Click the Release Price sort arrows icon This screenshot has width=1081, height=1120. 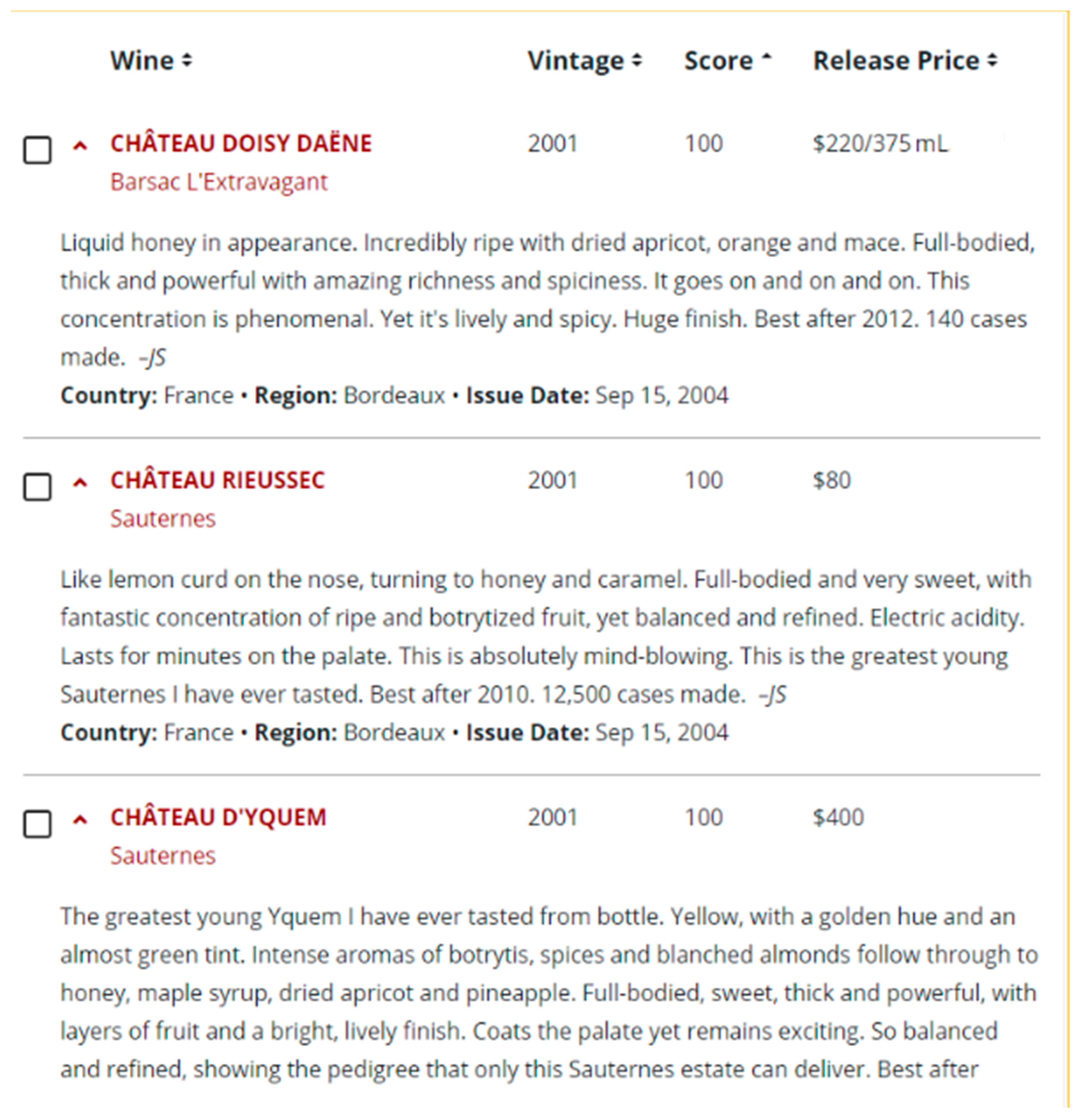pos(992,60)
